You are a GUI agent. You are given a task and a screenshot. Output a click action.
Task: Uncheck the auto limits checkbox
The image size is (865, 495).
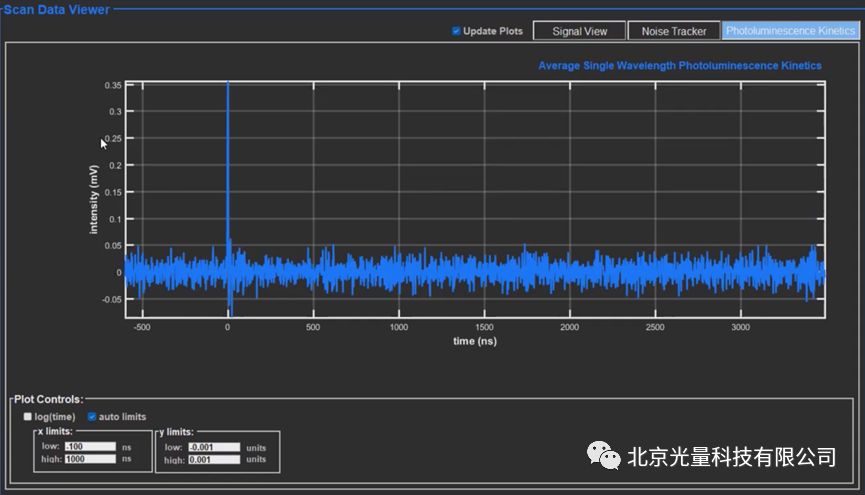pyautogui.click(x=92, y=417)
